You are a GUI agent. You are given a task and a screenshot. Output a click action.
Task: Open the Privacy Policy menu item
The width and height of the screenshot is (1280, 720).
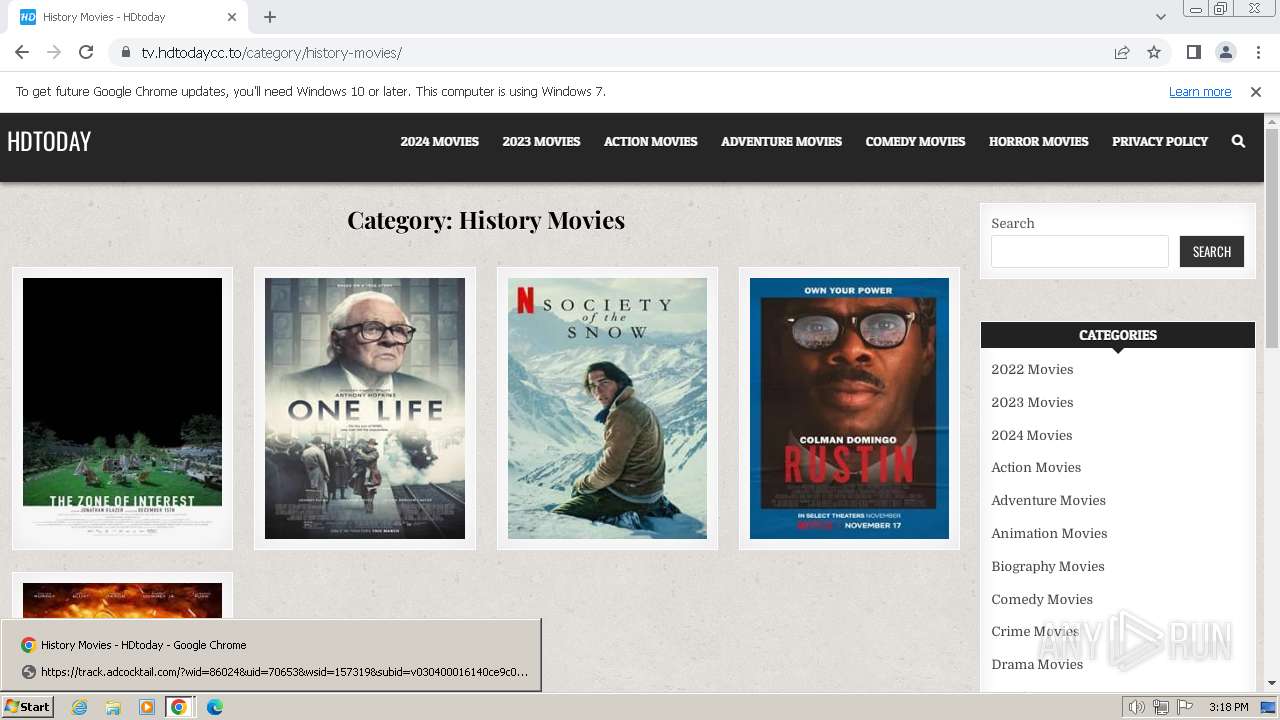tap(1160, 141)
